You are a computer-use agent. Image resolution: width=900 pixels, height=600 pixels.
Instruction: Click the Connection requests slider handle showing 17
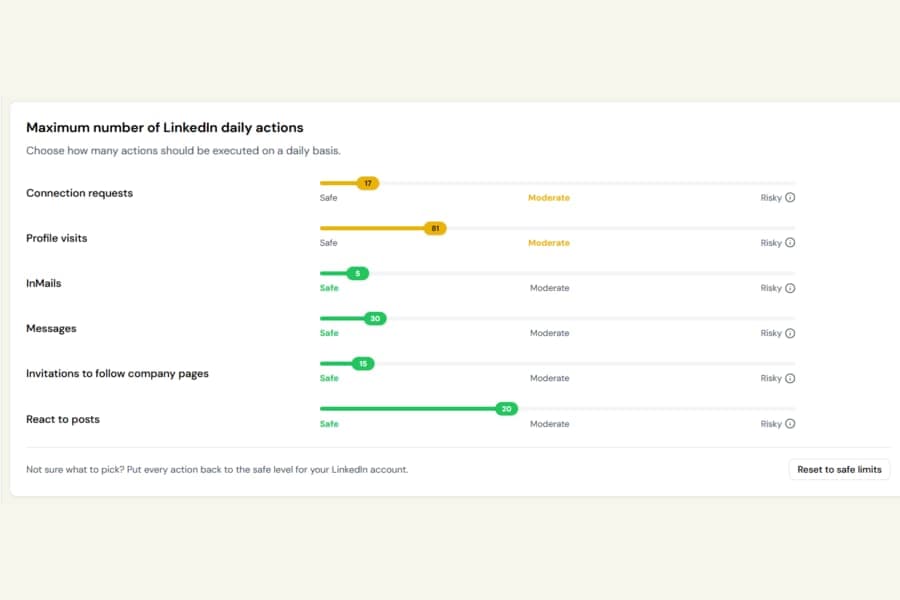(368, 183)
